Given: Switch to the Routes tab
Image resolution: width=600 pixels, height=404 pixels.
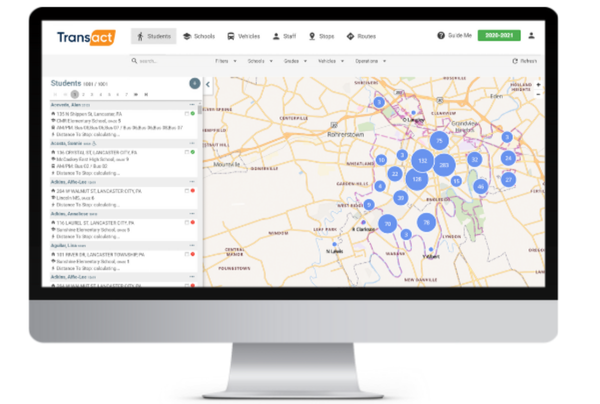Looking at the screenshot, I should [x=361, y=36].
